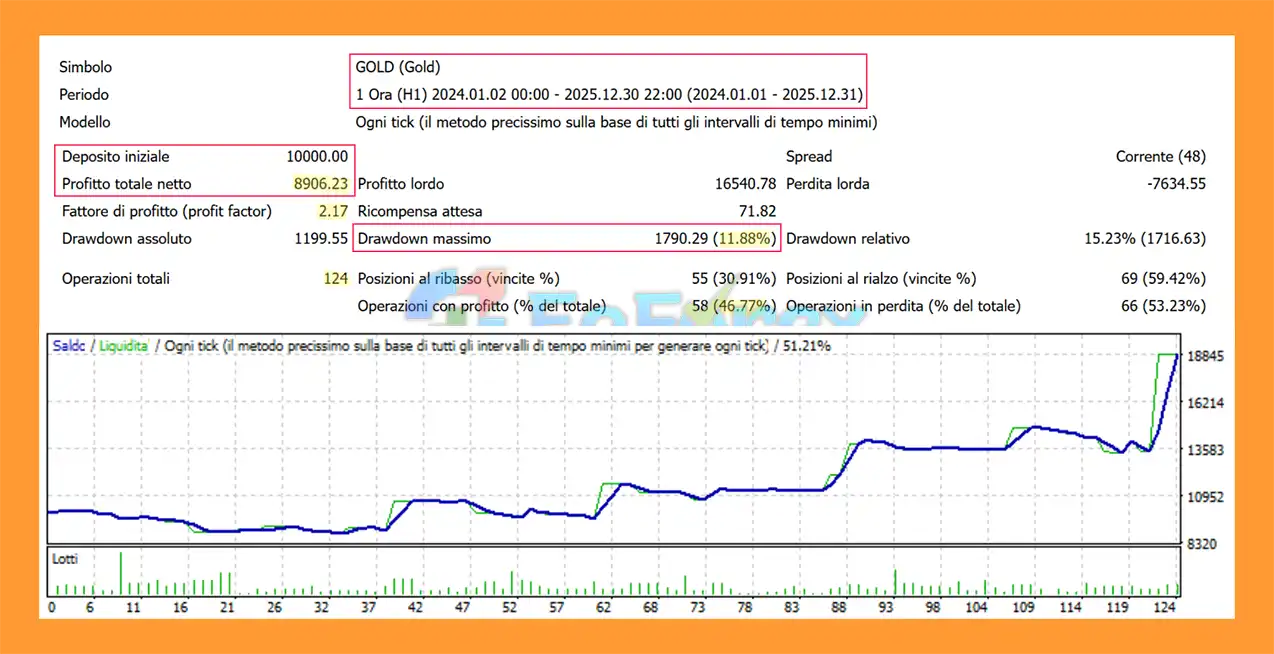Select the 1 Ora (H1) period date range
Image resolution: width=1274 pixels, height=654 pixels.
(x=610, y=95)
